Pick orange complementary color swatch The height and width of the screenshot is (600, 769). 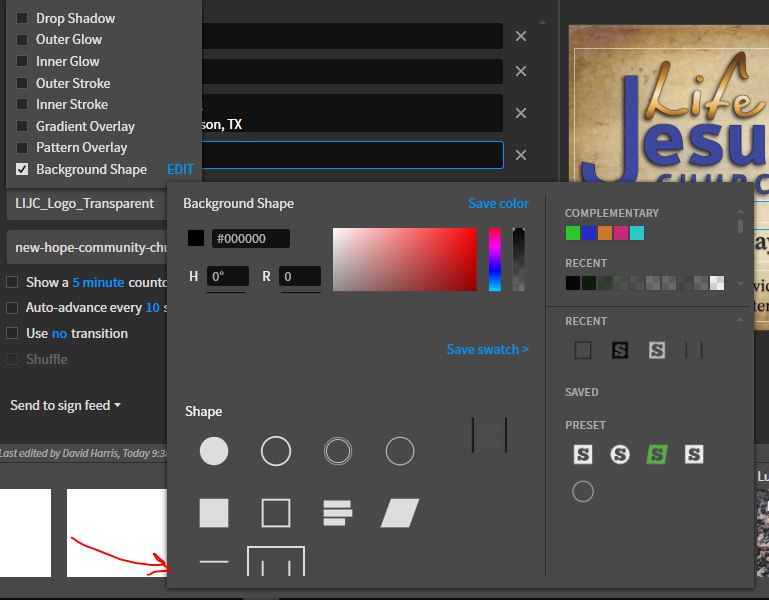point(605,233)
